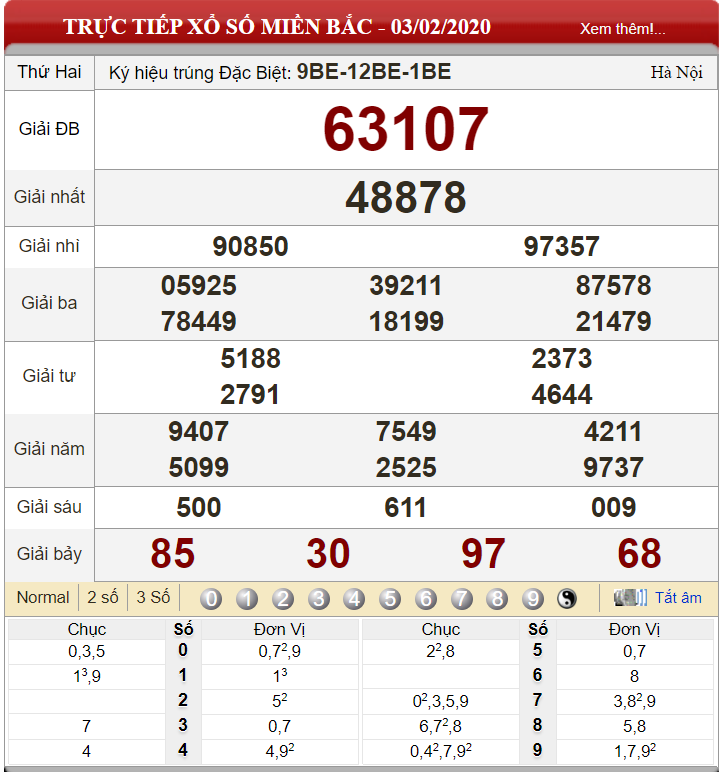This screenshot has height=772, width=723.
Task: Open the Xem thêm link
Action: (x=623, y=29)
